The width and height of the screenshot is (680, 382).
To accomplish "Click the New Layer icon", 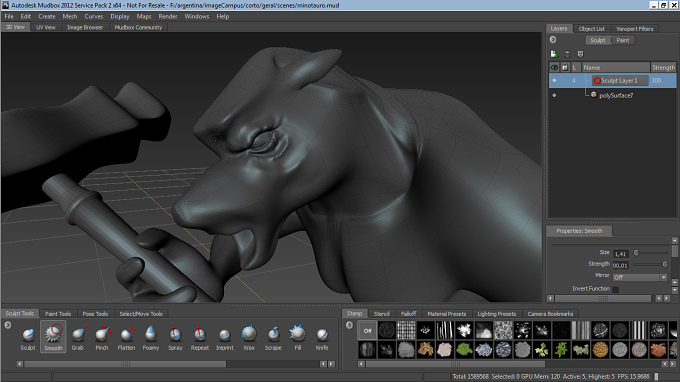I will (554, 54).
